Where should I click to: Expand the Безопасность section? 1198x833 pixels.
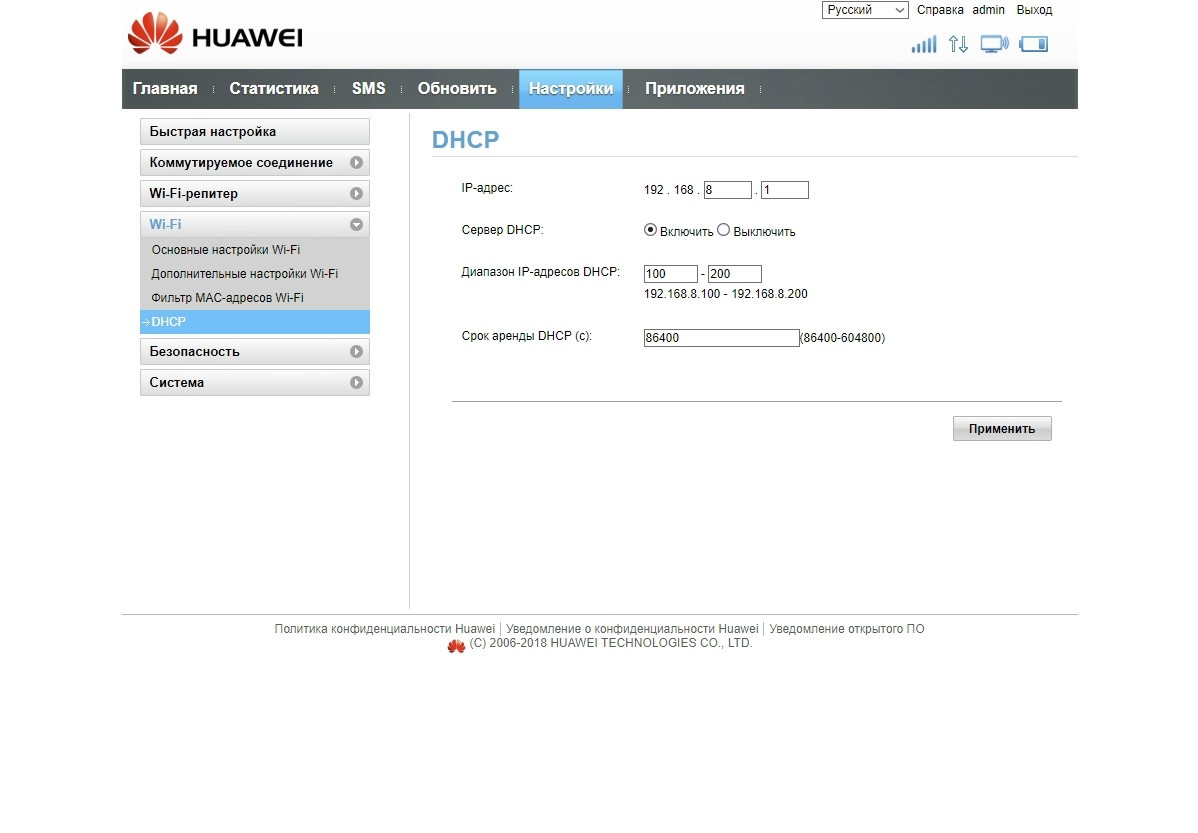[254, 352]
